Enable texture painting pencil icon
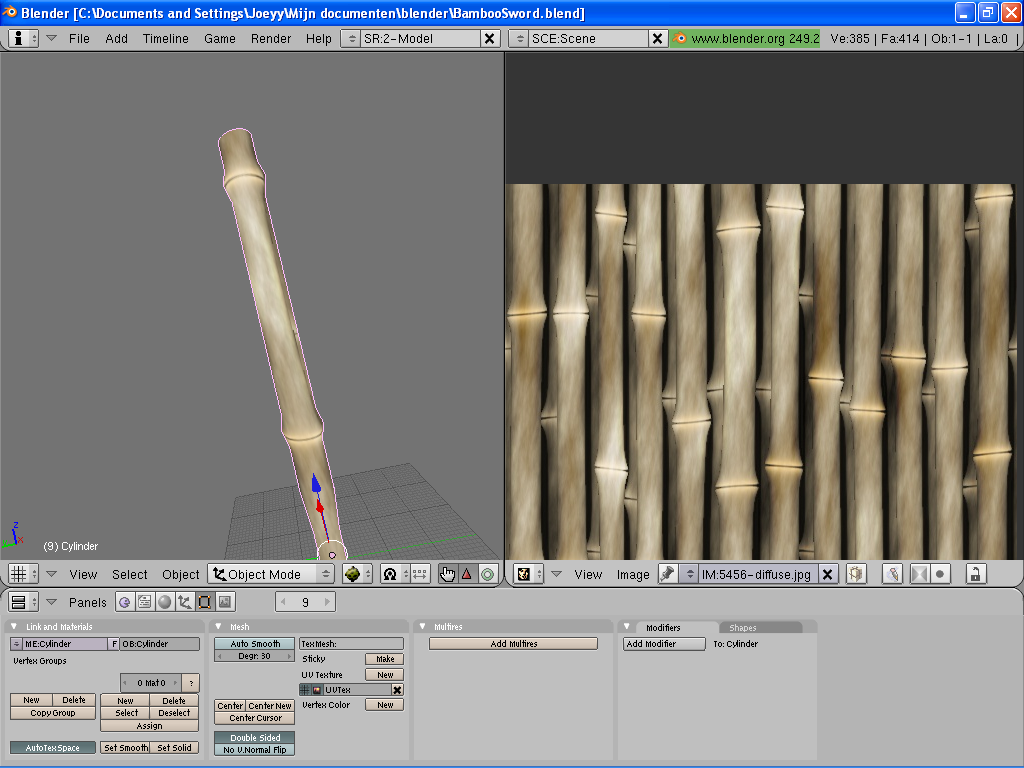This screenshot has width=1024, height=768. pos(893,574)
